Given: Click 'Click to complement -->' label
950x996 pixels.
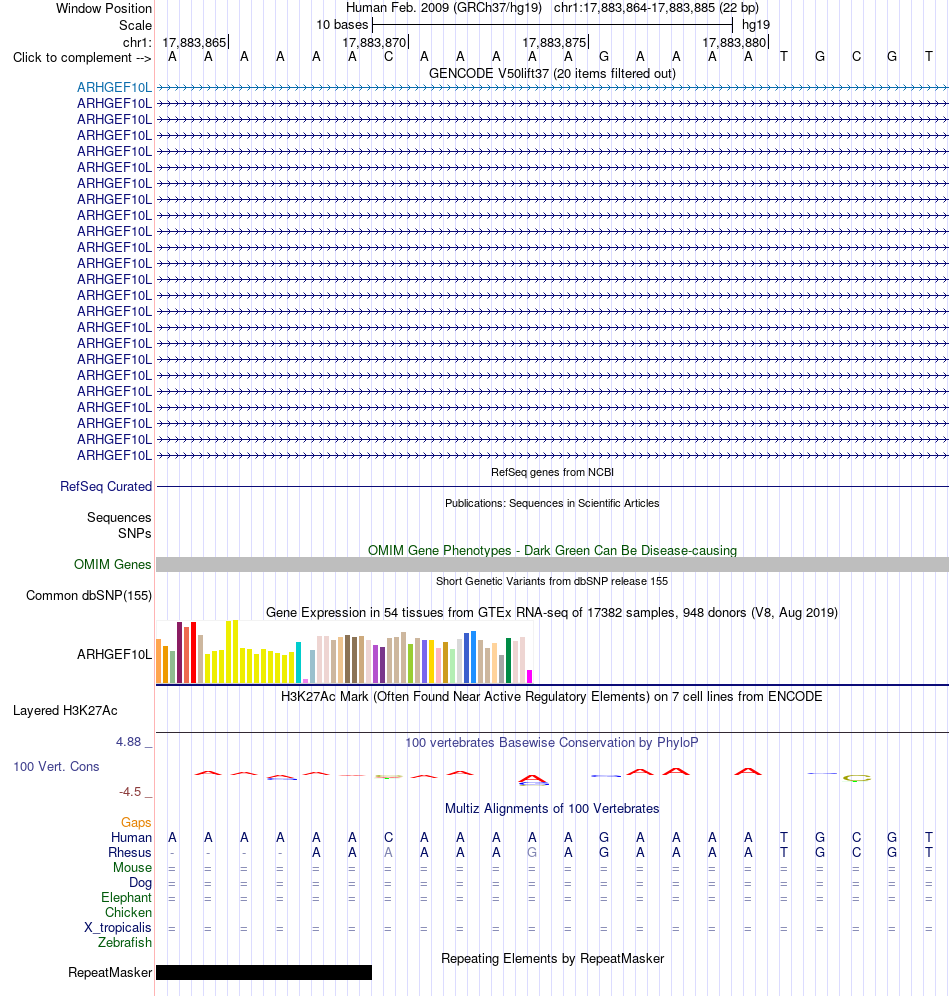Looking at the screenshot, I should (82, 58).
